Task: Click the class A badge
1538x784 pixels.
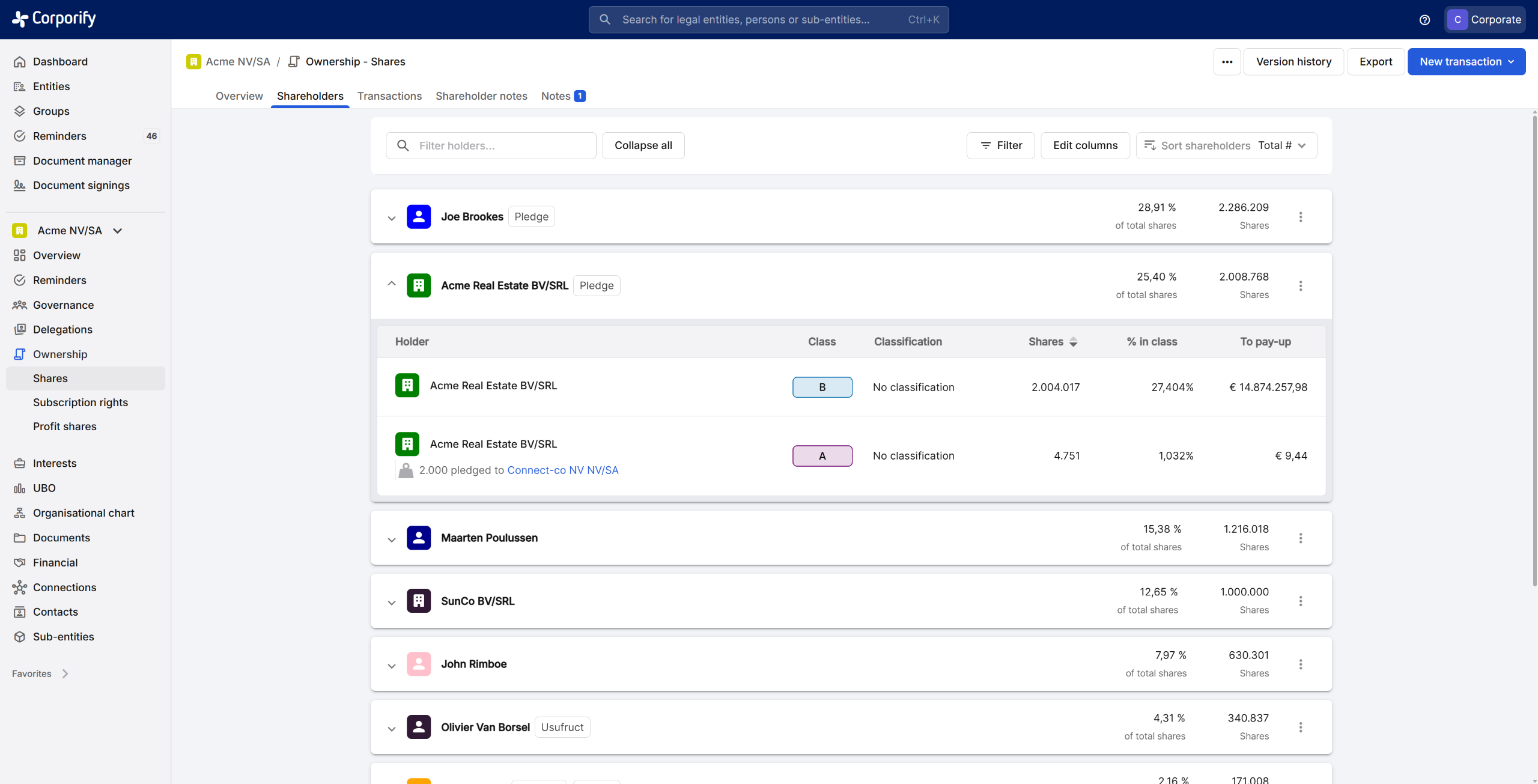Action: pyautogui.click(x=822, y=456)
